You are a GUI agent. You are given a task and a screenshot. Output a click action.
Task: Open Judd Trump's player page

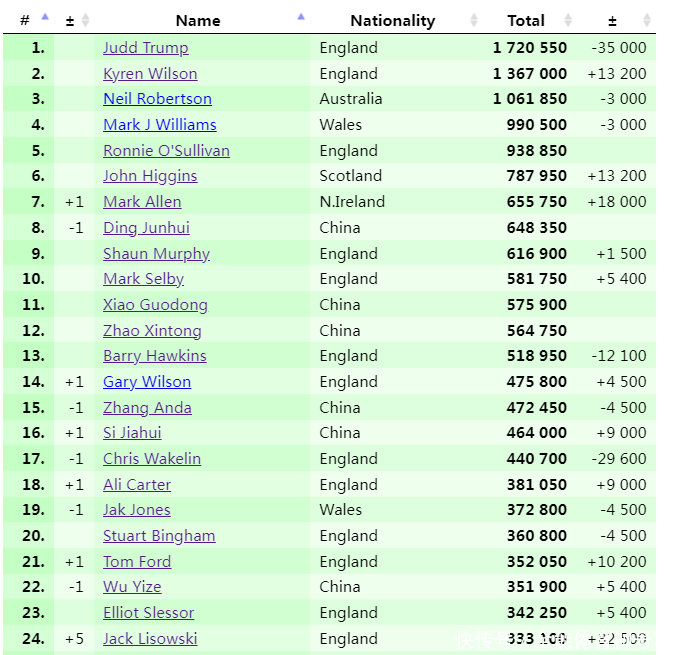coord(145,48)
